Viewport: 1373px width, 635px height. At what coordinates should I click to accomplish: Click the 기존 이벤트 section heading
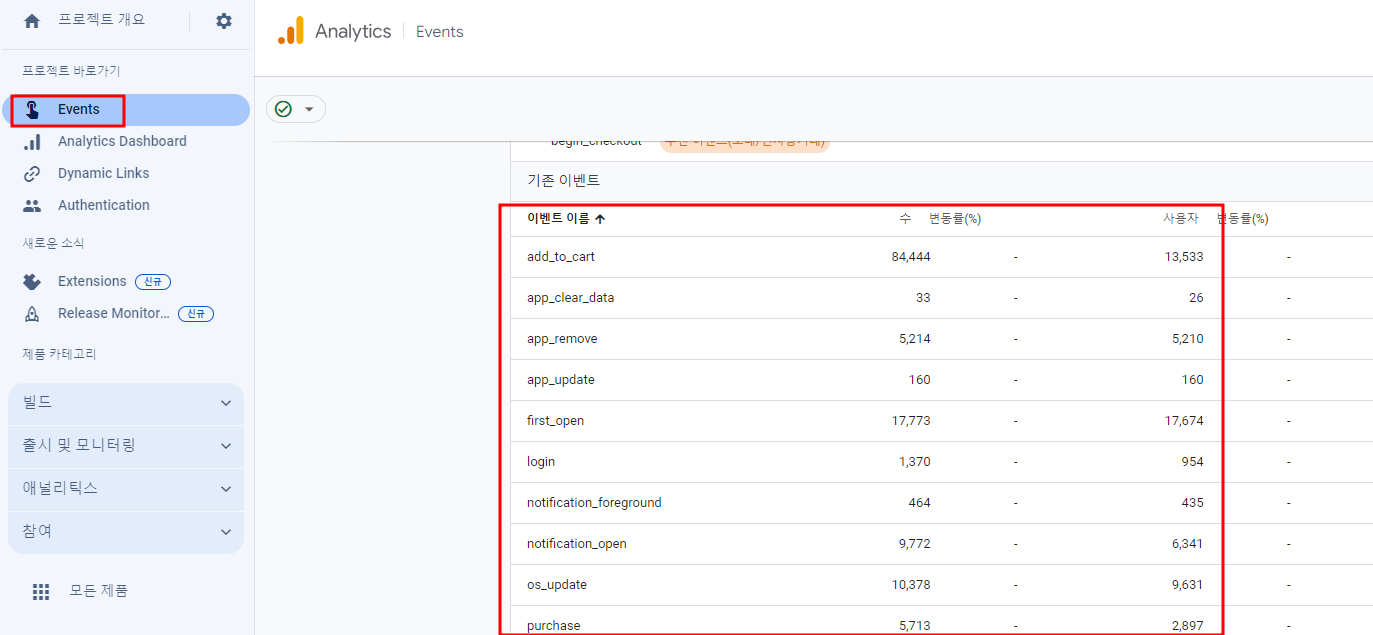click(x=563, y=181)
